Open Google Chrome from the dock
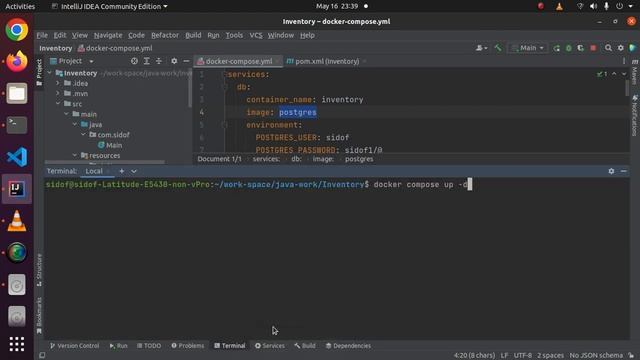640x360 pixels. tap(17, 30)
